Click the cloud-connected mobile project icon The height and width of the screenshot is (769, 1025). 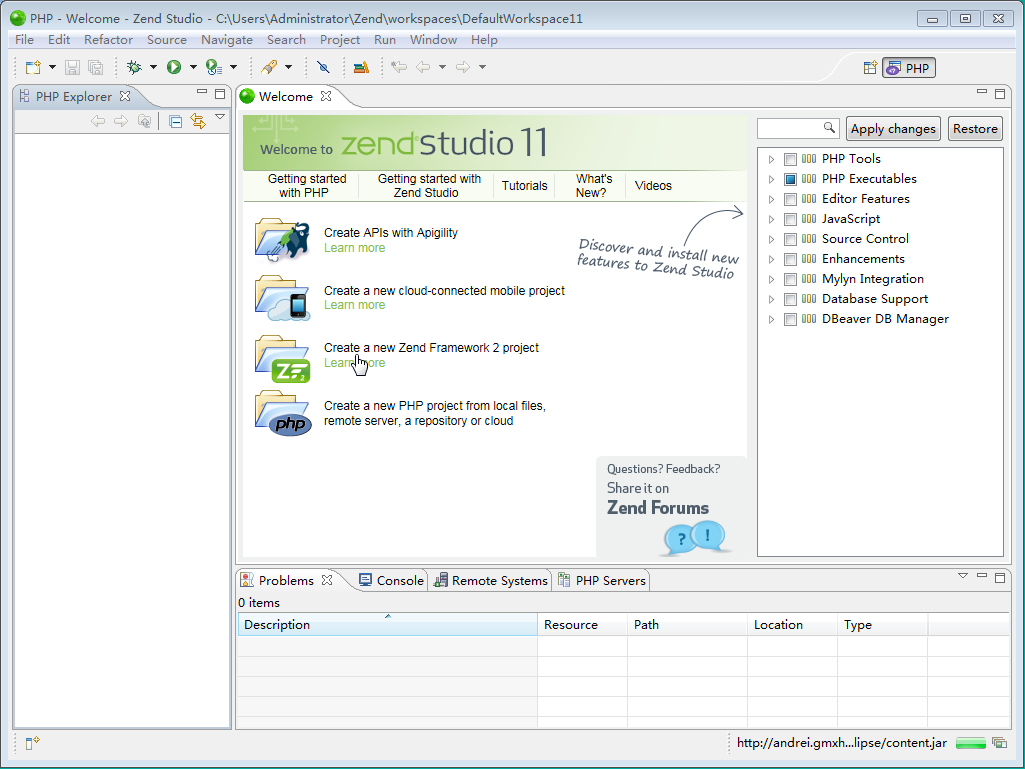[x=282, y=298]
